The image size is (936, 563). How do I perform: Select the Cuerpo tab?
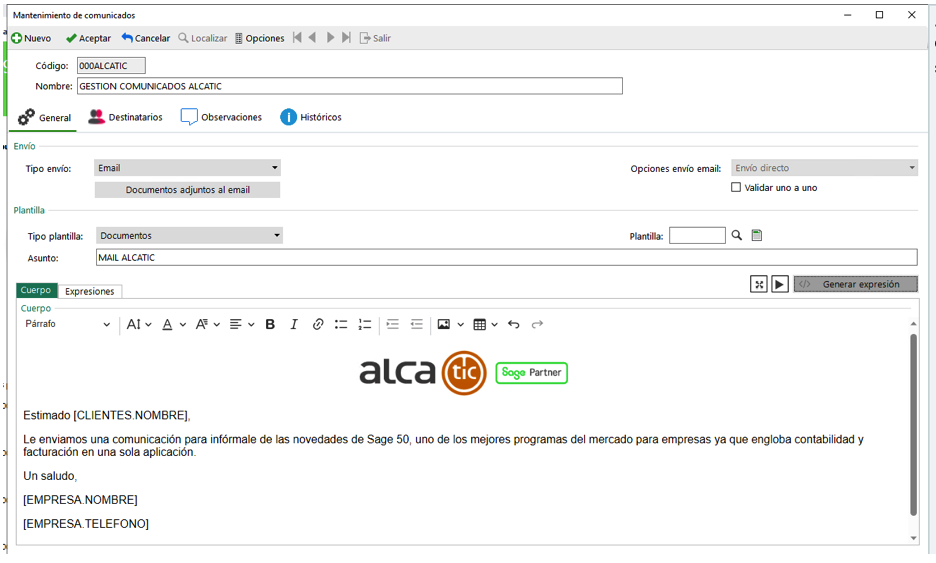(36, 290)
